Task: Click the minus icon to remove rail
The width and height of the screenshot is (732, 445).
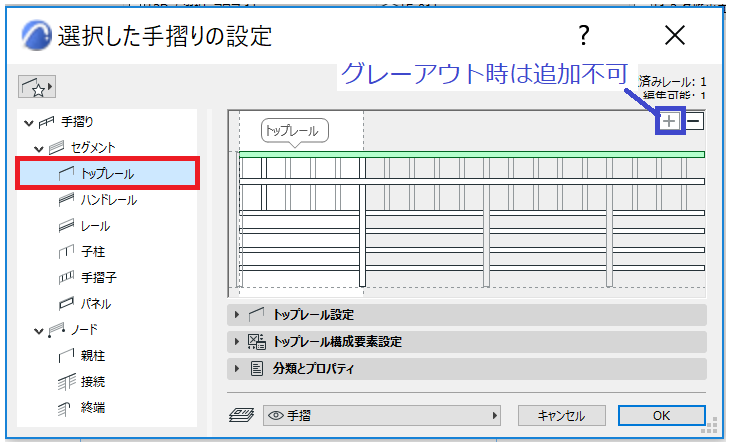Action: (x=694, y=121)
